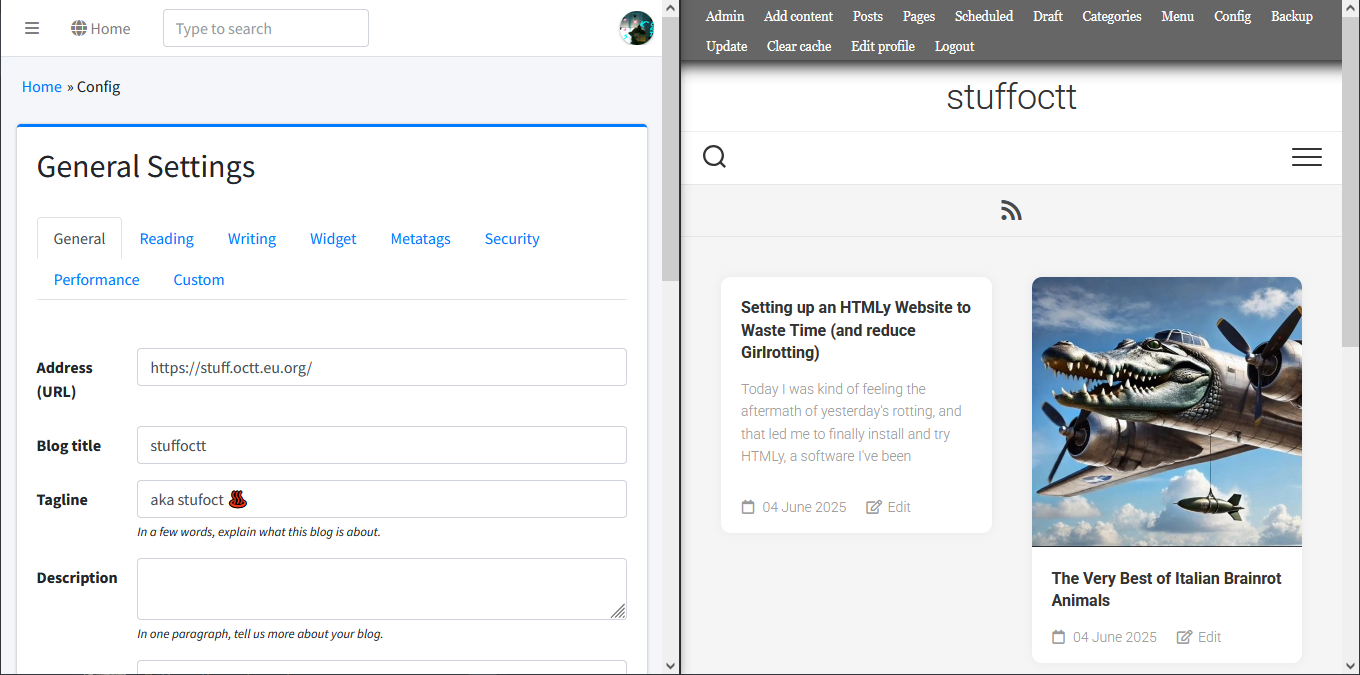Click the crocodile bomber plane thumbnail
The height and width of the screenshot is (675, 1360).
click(x=1166, y=412)
